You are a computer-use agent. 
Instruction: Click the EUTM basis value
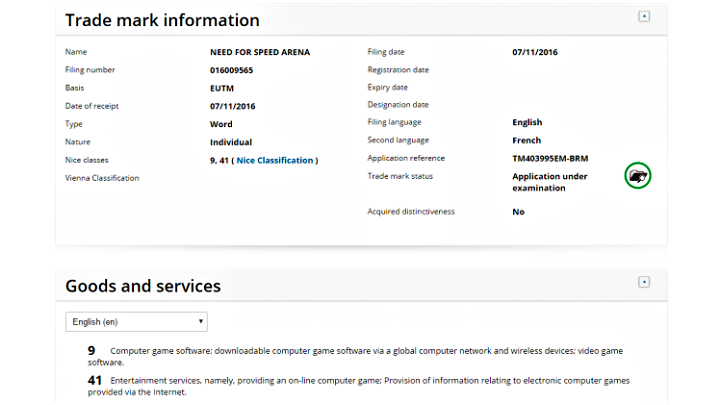coord(222,88)
